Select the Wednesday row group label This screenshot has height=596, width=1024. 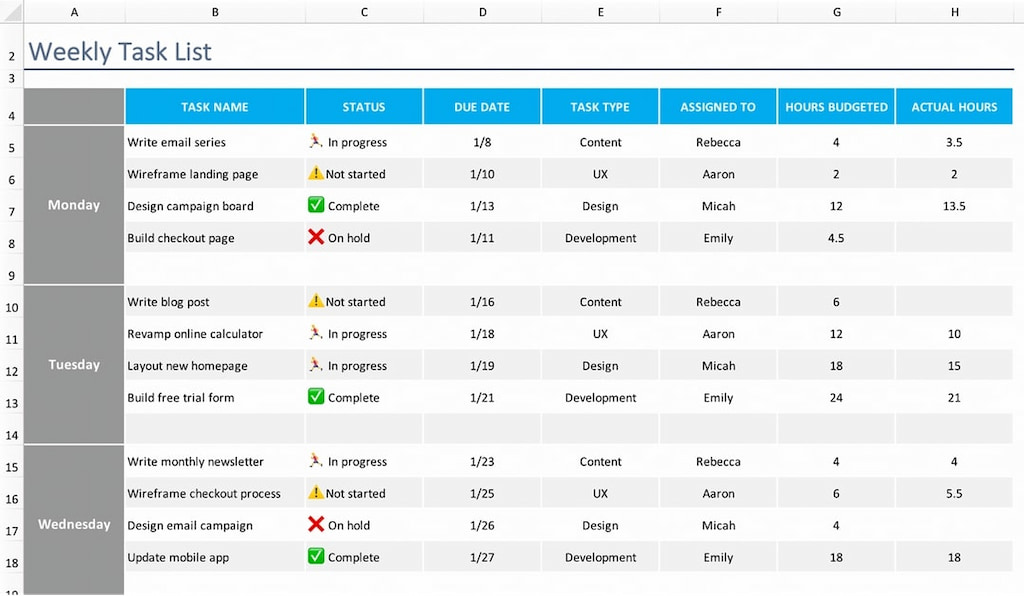point(73,524)
